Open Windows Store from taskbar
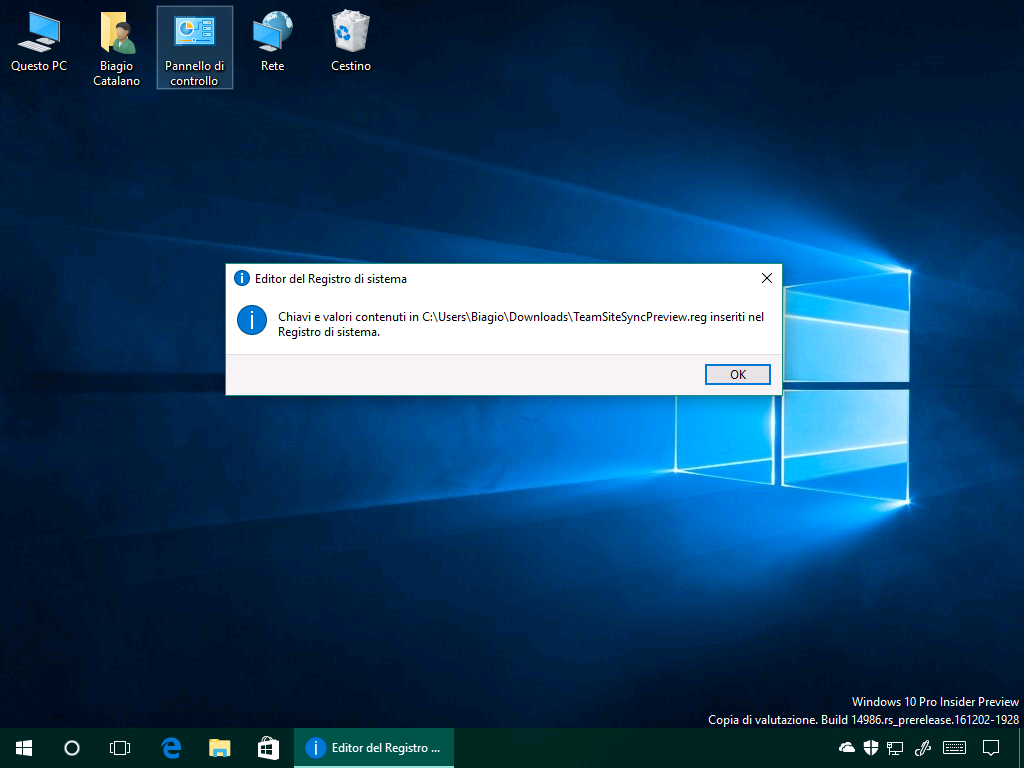 click(x=268, y=748)
